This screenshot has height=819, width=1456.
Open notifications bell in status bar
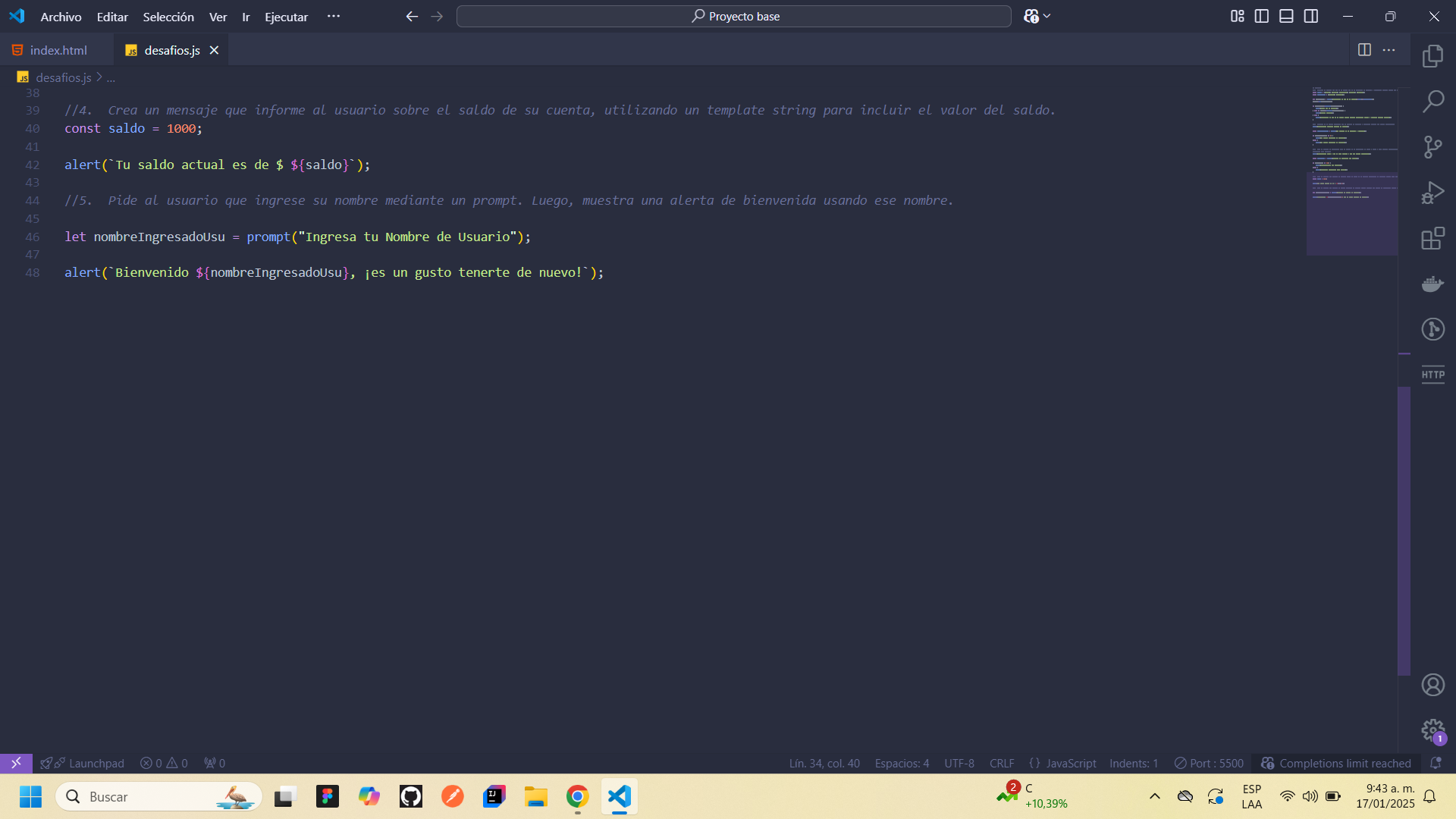1436,763
